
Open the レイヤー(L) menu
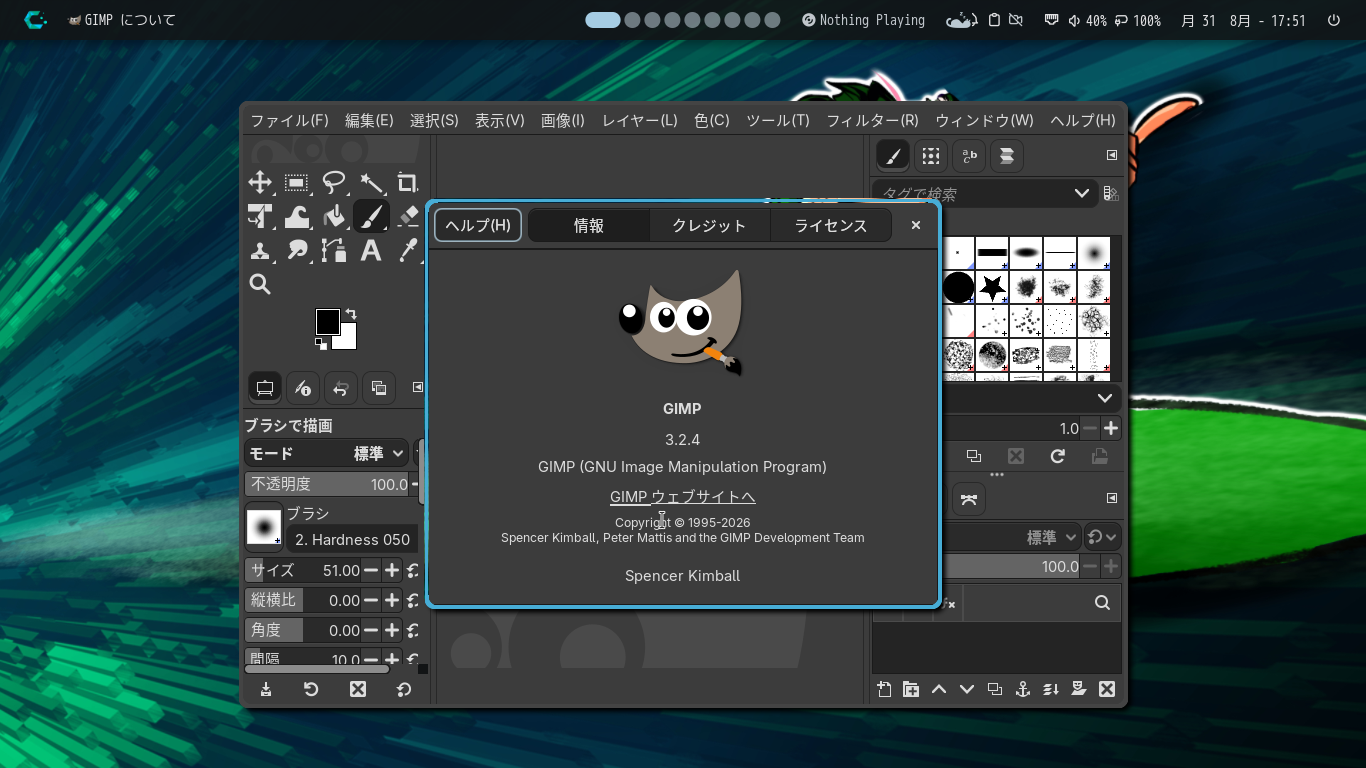pos(640,120)
